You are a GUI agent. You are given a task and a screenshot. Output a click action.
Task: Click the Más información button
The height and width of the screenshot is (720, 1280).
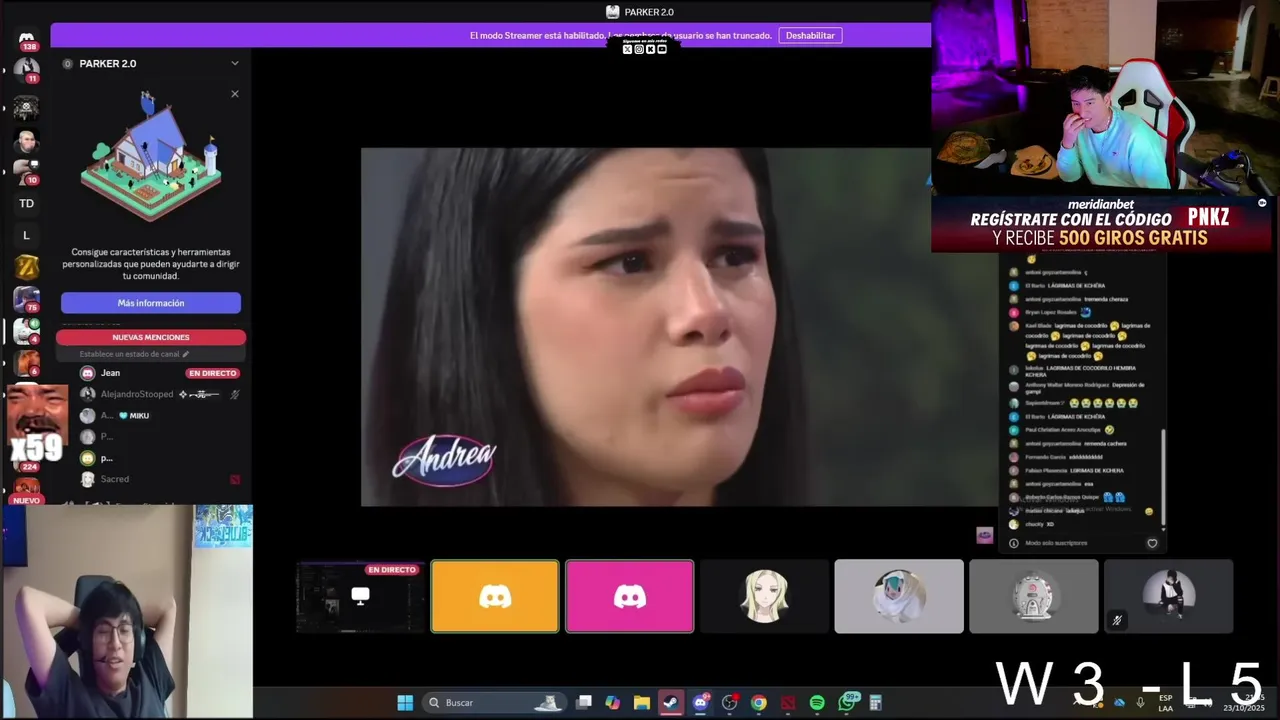(x=151, y=303)
